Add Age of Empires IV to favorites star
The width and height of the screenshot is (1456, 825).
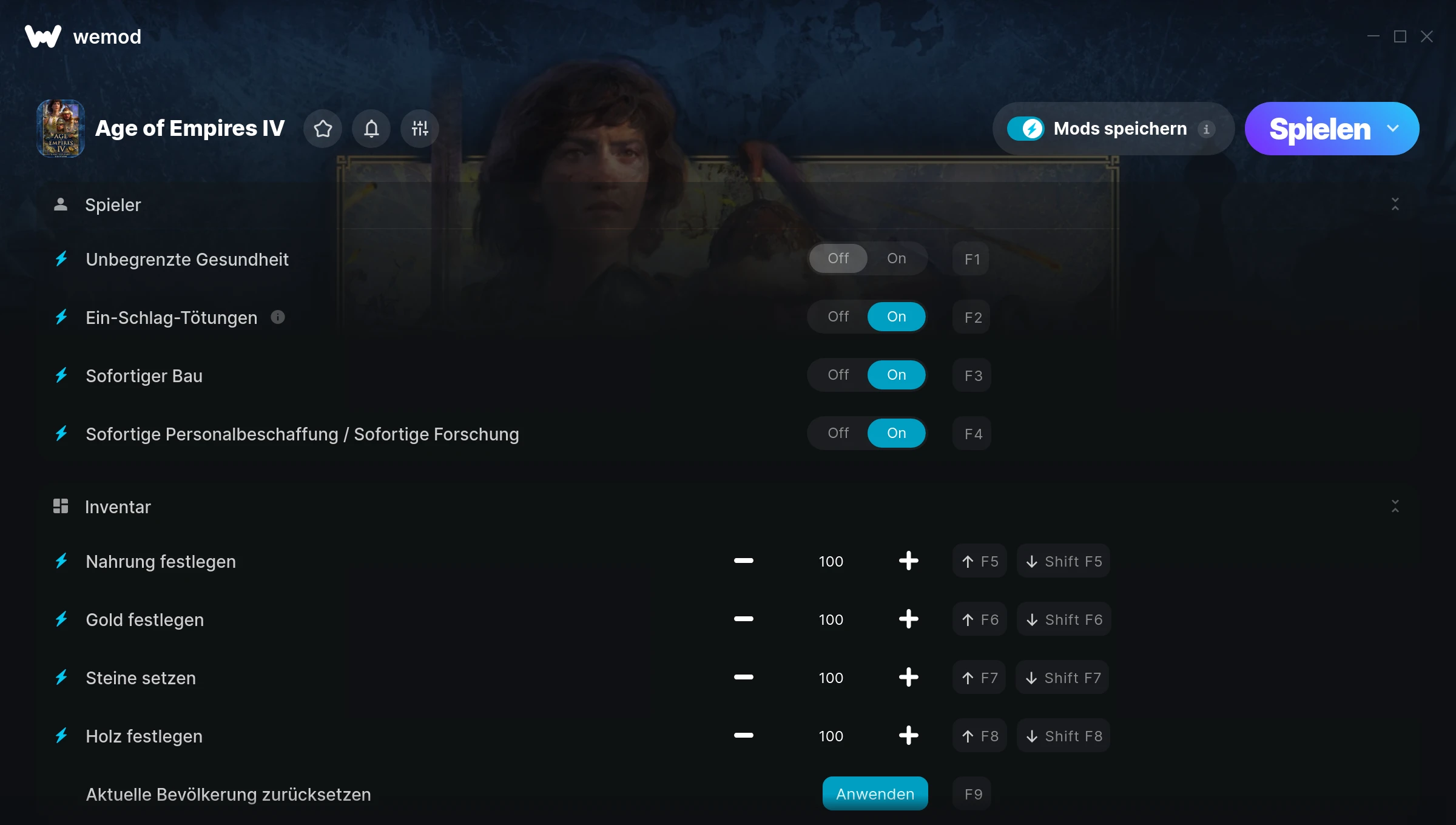(323, 129)
